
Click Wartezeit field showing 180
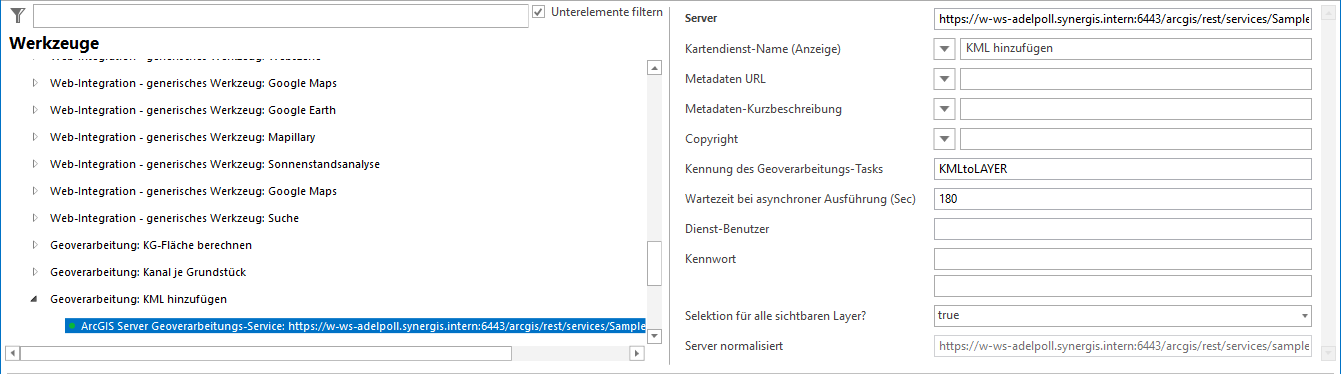(1122, 199)
